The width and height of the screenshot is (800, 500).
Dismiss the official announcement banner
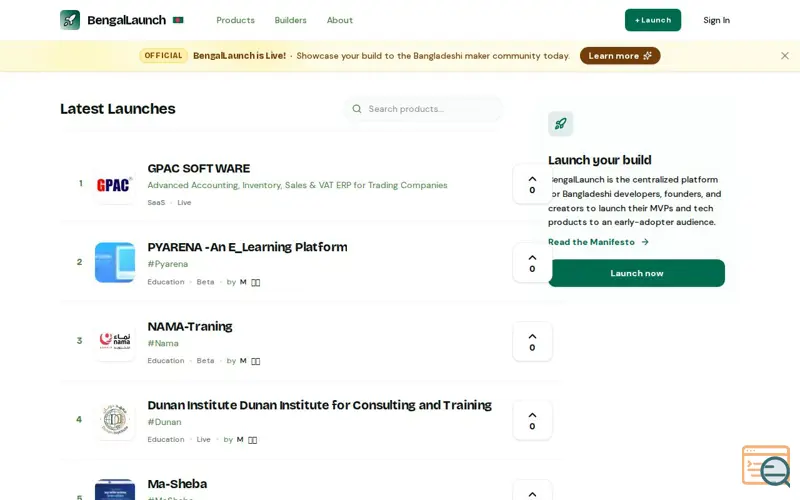point(785,56)
